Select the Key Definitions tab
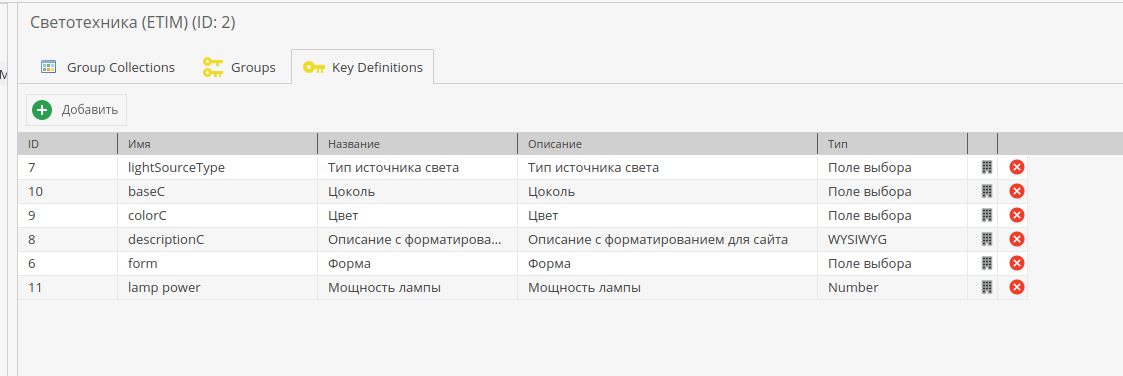This screenshot has height=376, width=1123. 362,67
